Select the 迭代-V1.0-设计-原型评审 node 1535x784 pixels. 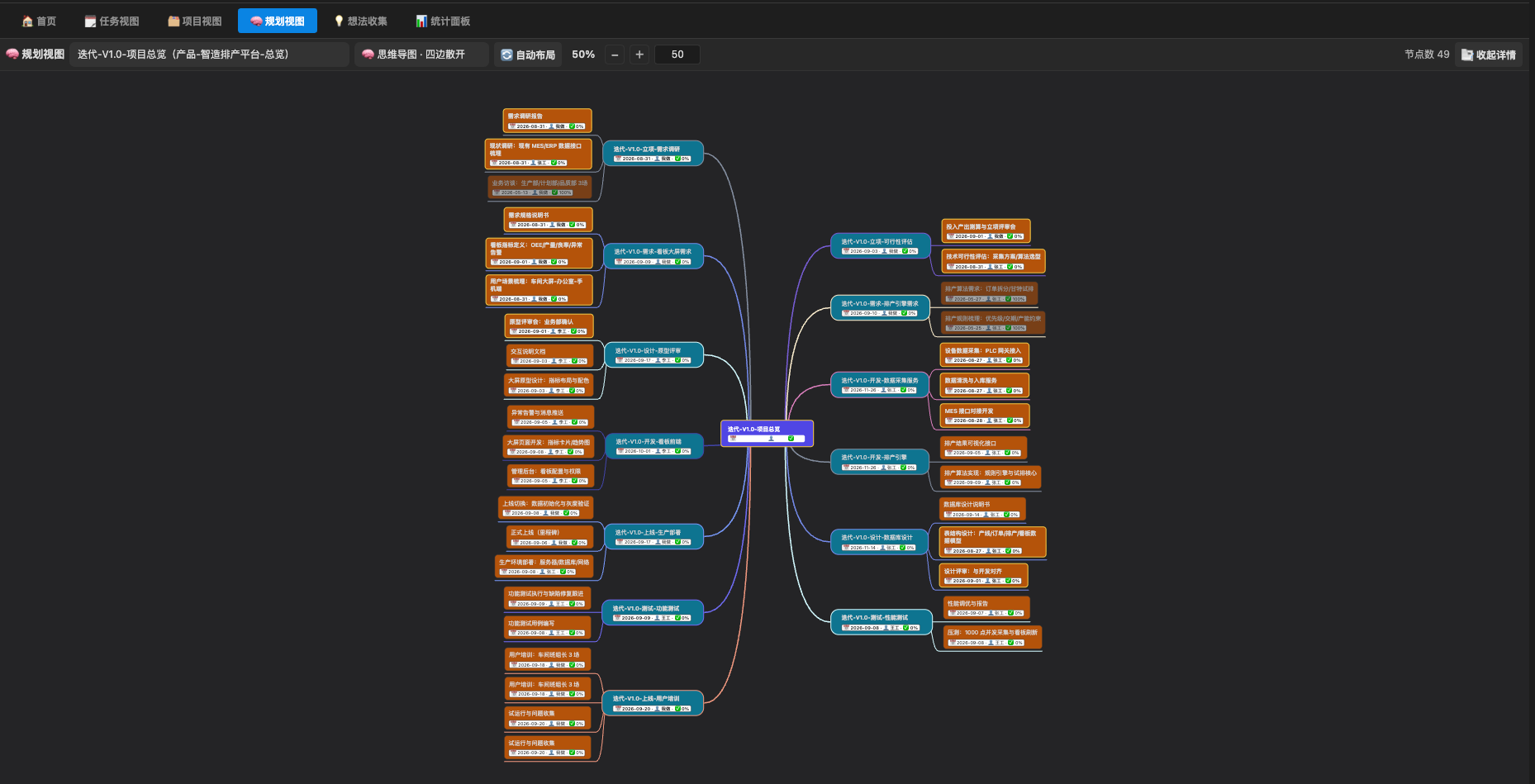pyautogui.click(x=653, y=354)
